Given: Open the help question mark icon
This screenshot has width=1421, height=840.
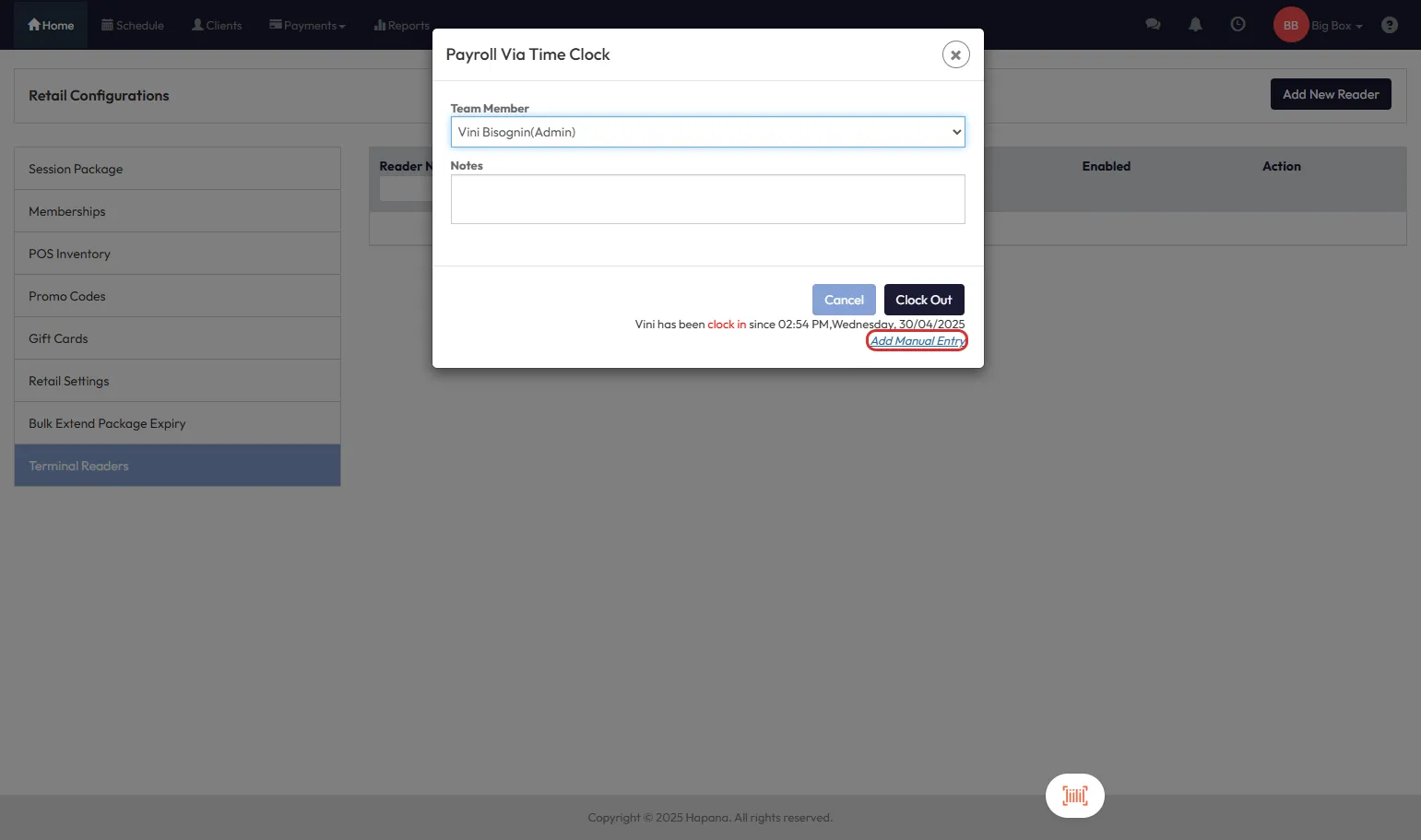Looking at the screenshot, I should click(x=1389, y=25).
